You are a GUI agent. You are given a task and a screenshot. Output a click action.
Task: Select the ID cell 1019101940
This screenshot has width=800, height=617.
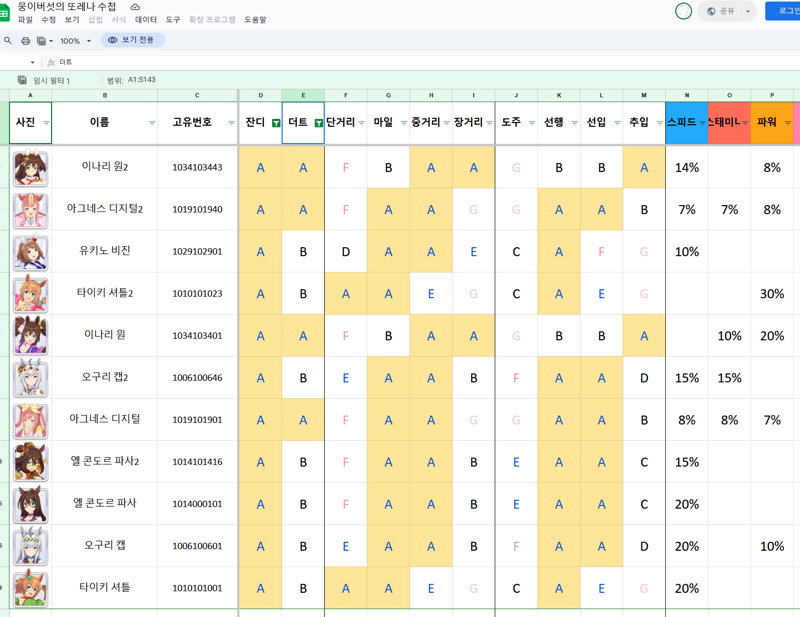coord(197,209)
